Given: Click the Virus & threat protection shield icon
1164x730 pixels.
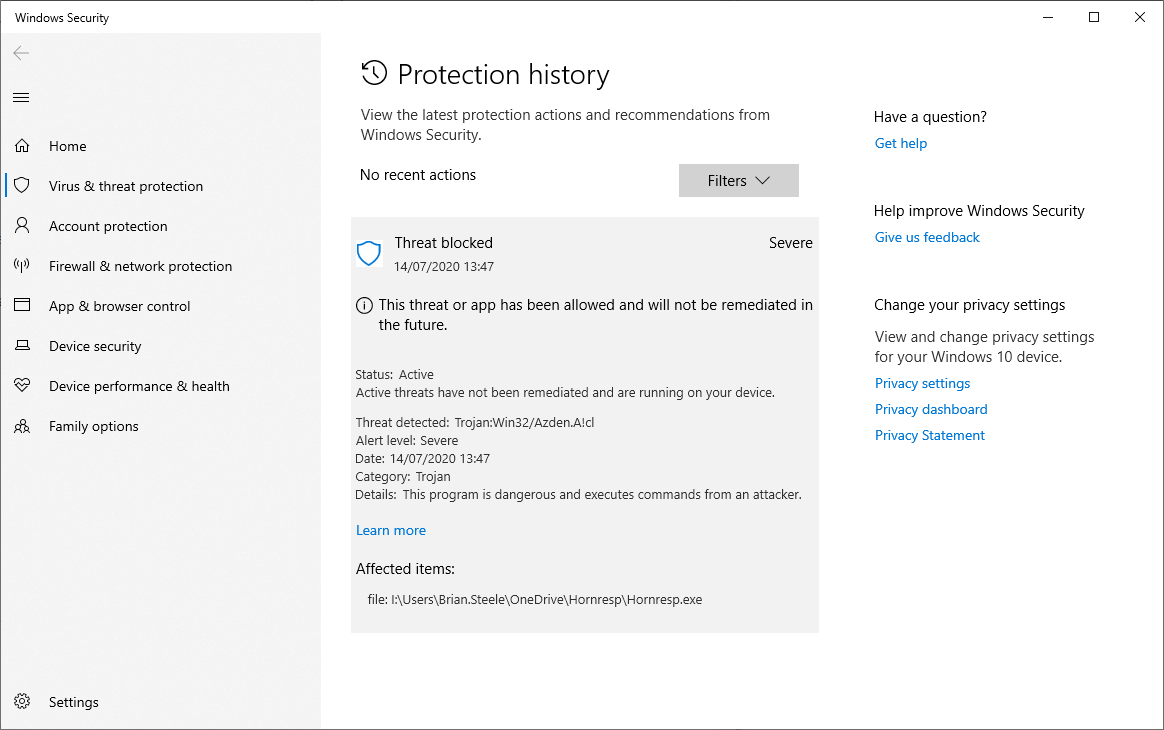Looking at the screenshot, I should click(x=22, y=185).
